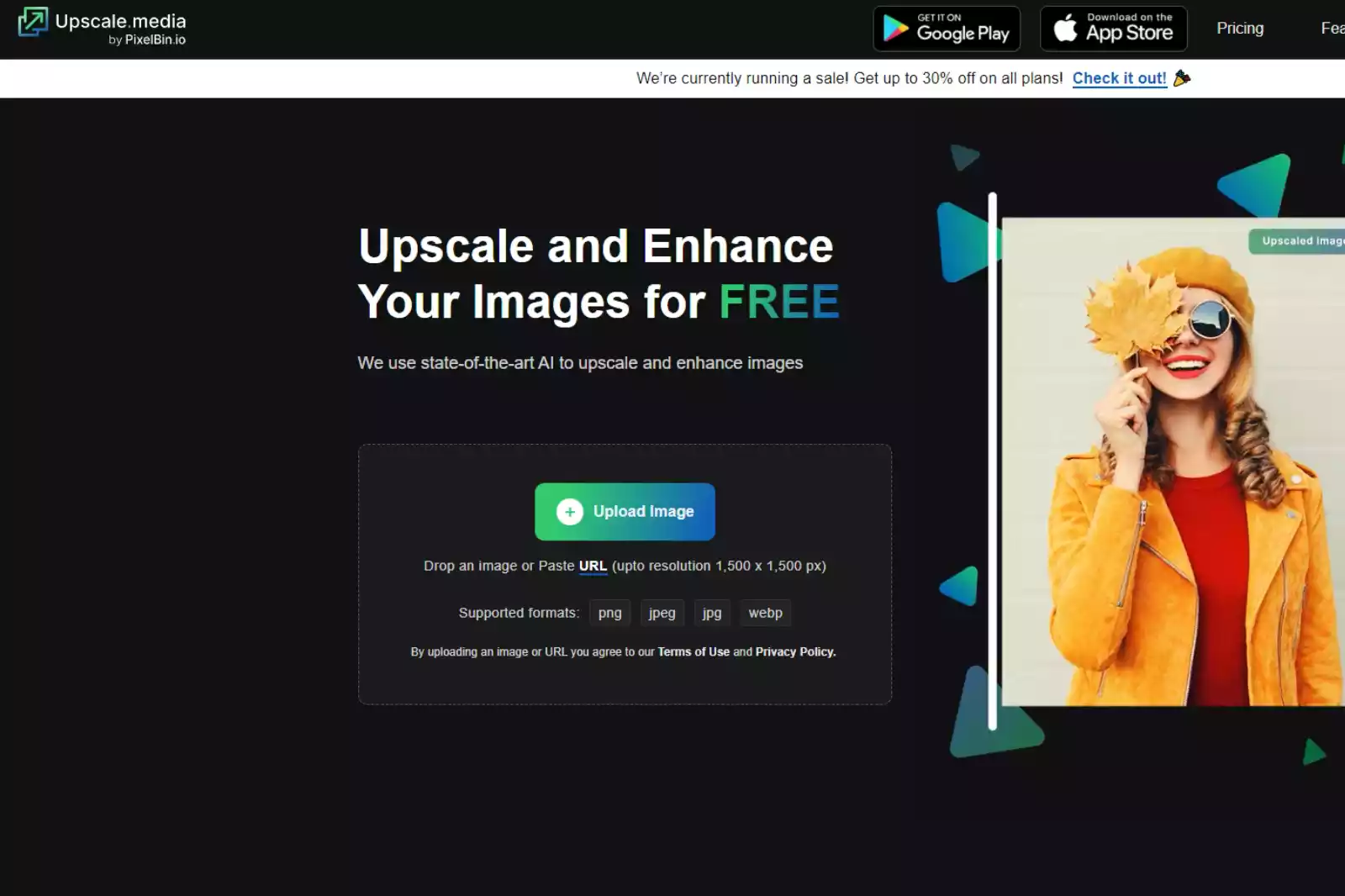Open the Pricing menu item
This screenshot has width=1345, height=896.
point(1239,28)
